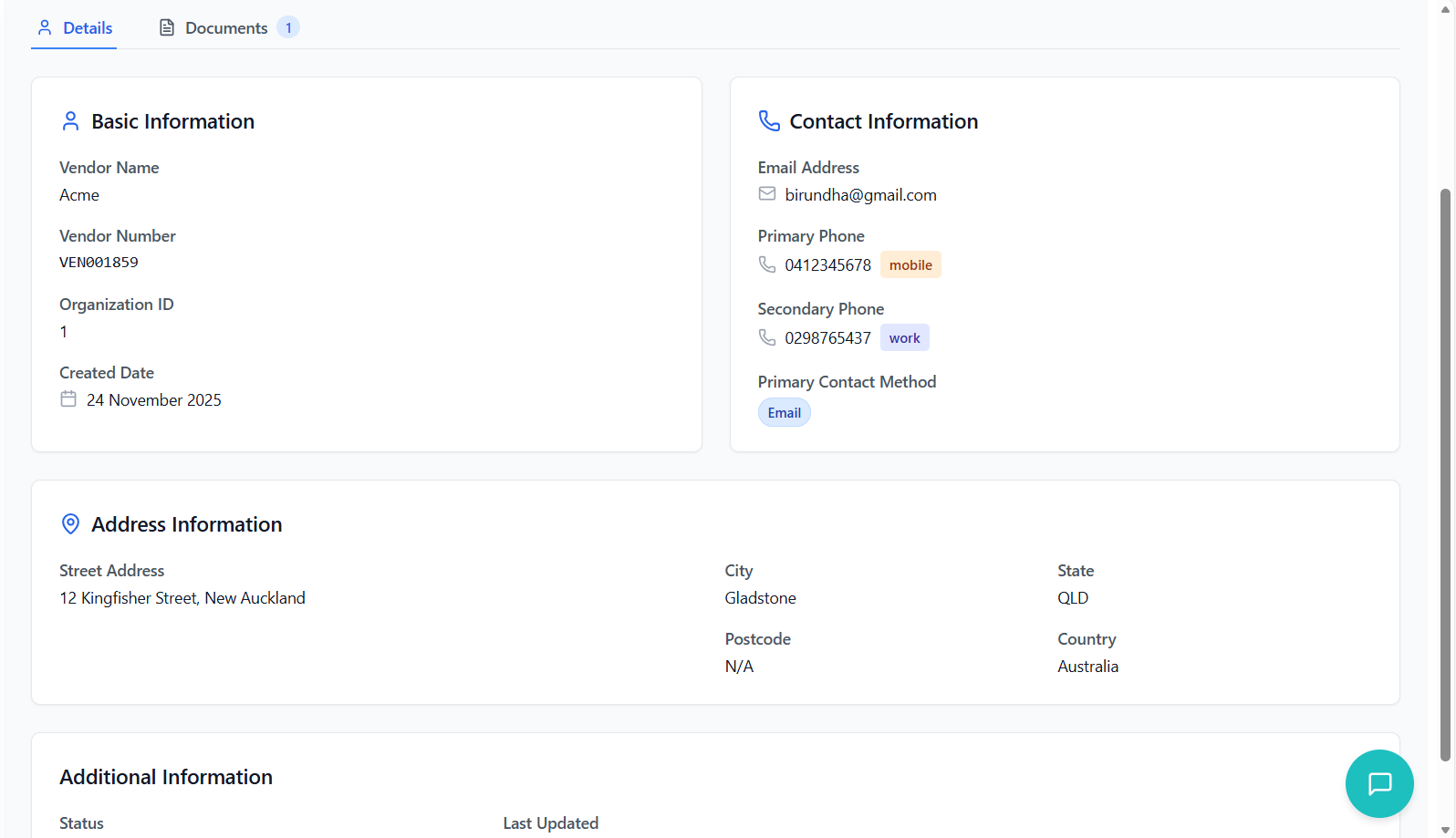Viewport: 1456px width, 838px height.
Task: Switch to the Details tab
Action: 74,27
